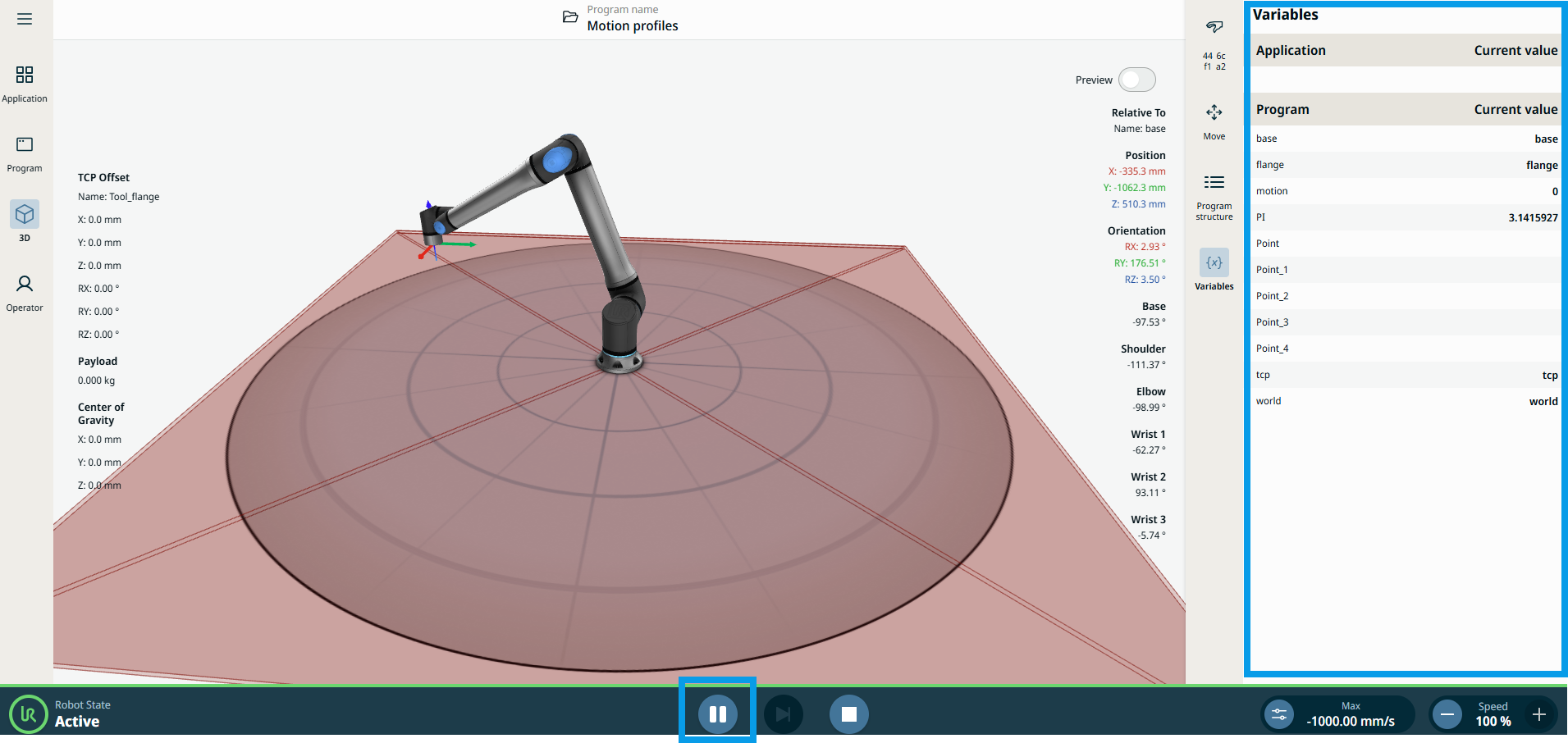
Task: Select the PI variable row
Action: pos(1406,217)
